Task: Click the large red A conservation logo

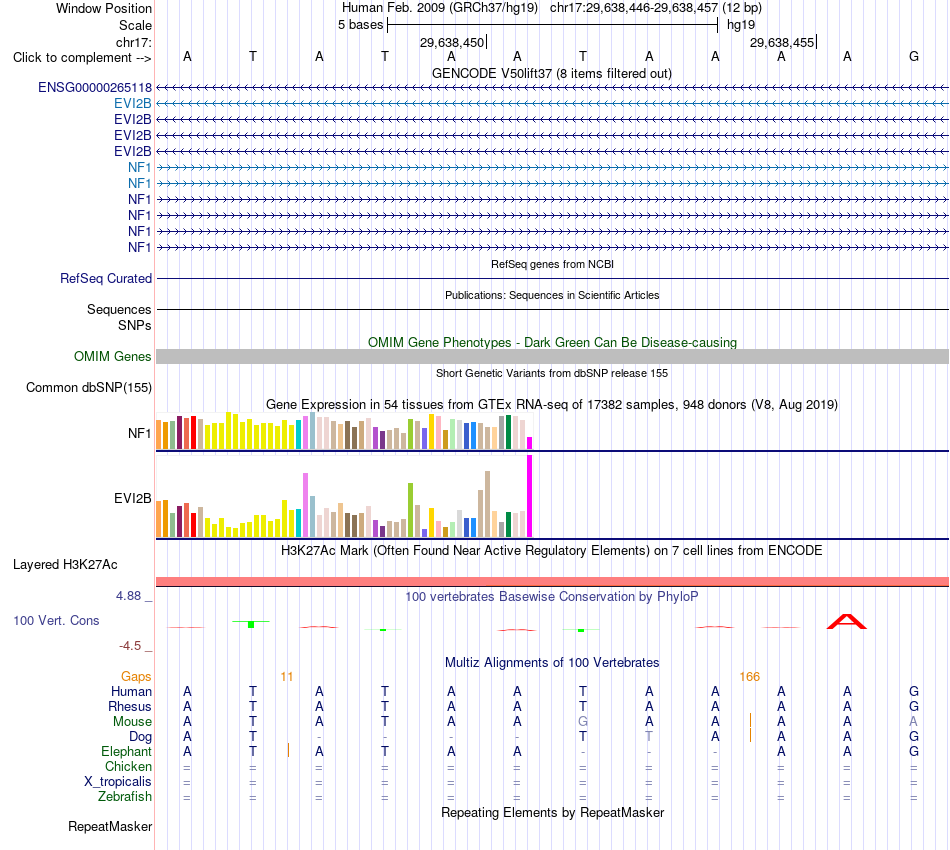Action: [x=847, y=622]
